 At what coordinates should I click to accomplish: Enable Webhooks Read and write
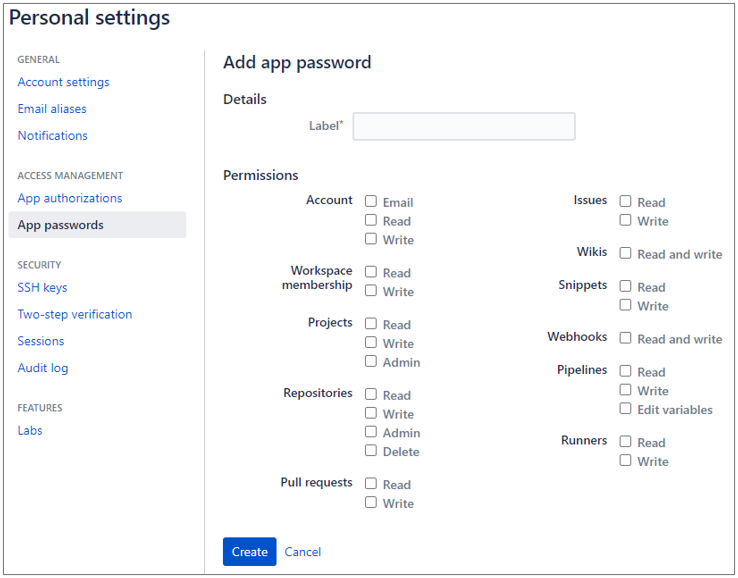pos(625,338)
